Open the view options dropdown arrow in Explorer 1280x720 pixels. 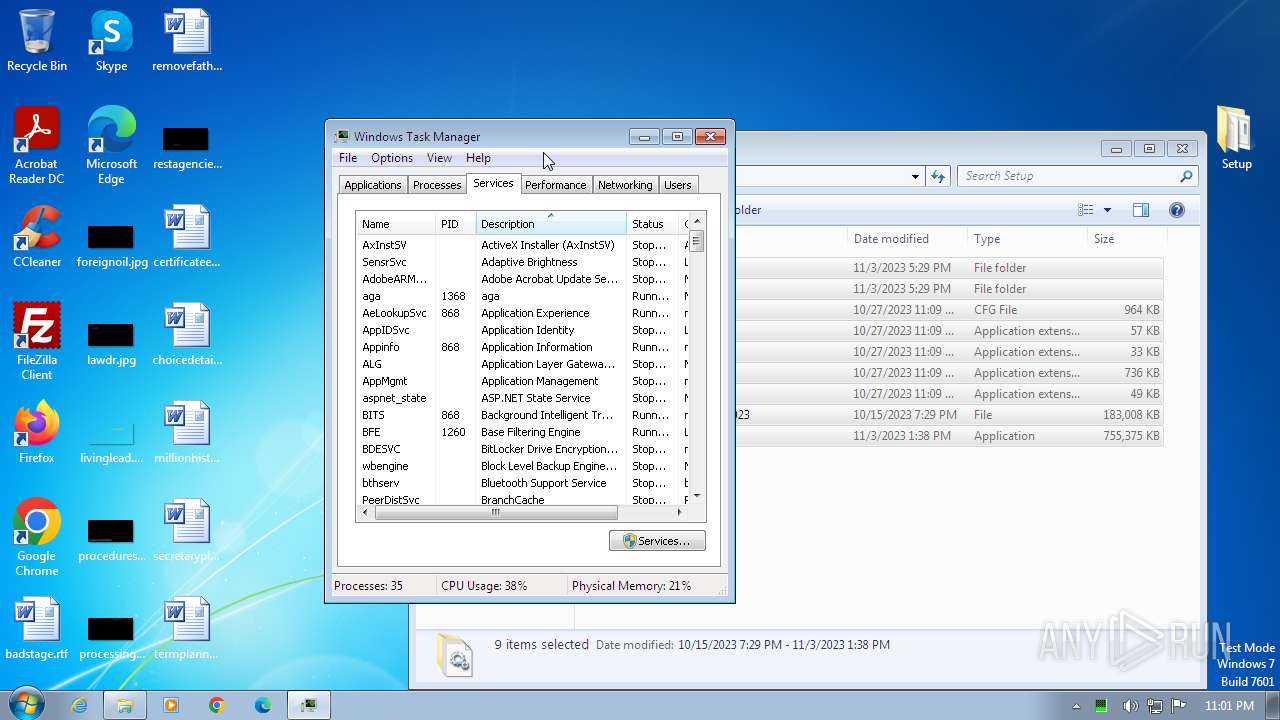pyautogui.click(x=1107, y=210)
